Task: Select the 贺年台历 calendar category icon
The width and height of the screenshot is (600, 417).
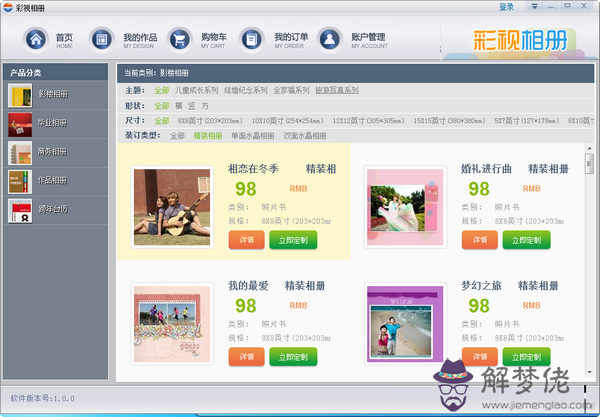Action: click(20, 211)
